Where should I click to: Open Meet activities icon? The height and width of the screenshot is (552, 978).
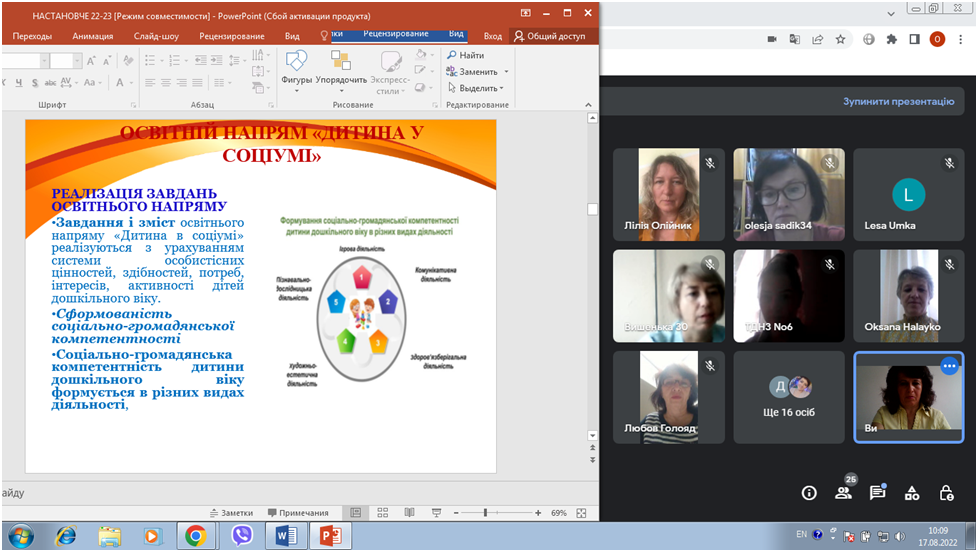pos(912,493)
